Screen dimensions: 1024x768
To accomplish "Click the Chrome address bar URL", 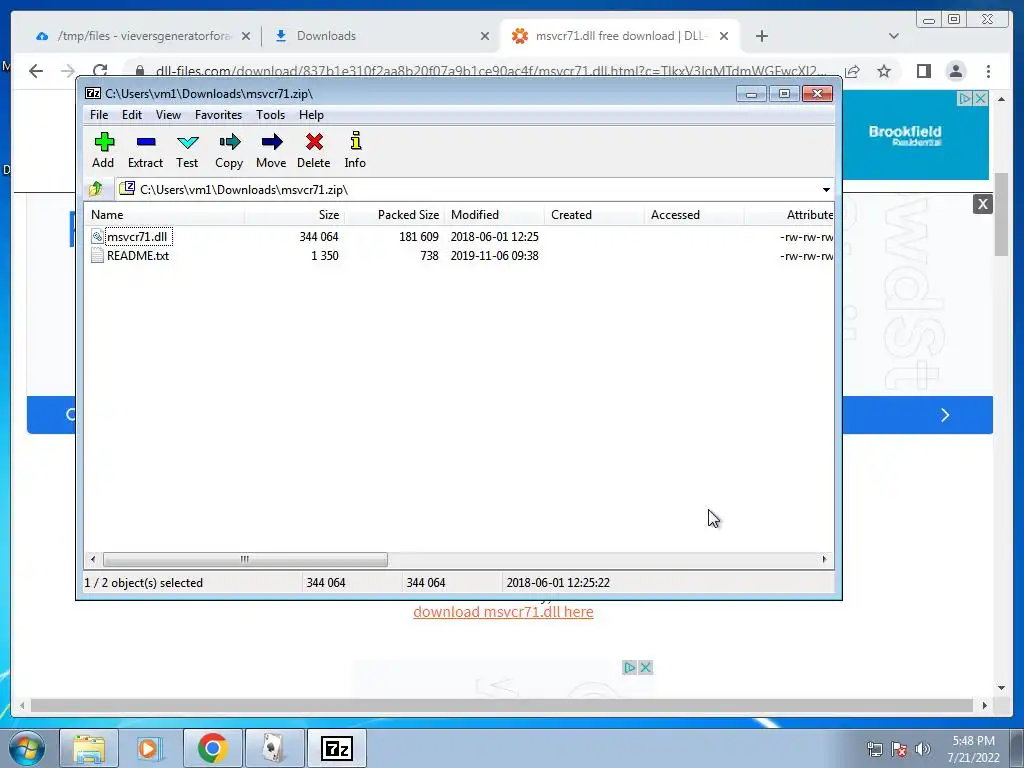I will pos(491,71).
